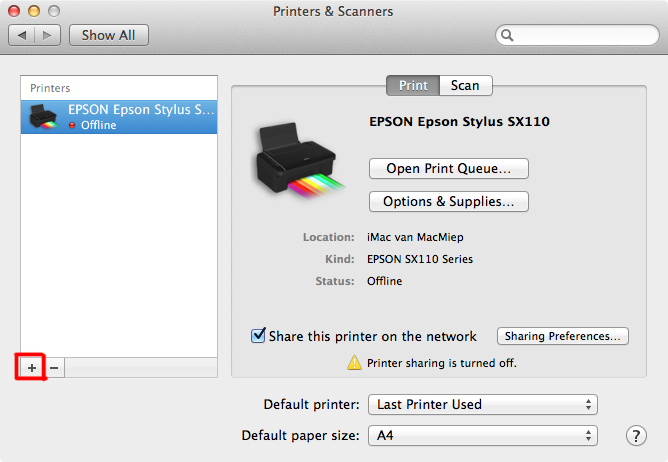
Task: Click the red offline status dot
Action: point(72,125)
